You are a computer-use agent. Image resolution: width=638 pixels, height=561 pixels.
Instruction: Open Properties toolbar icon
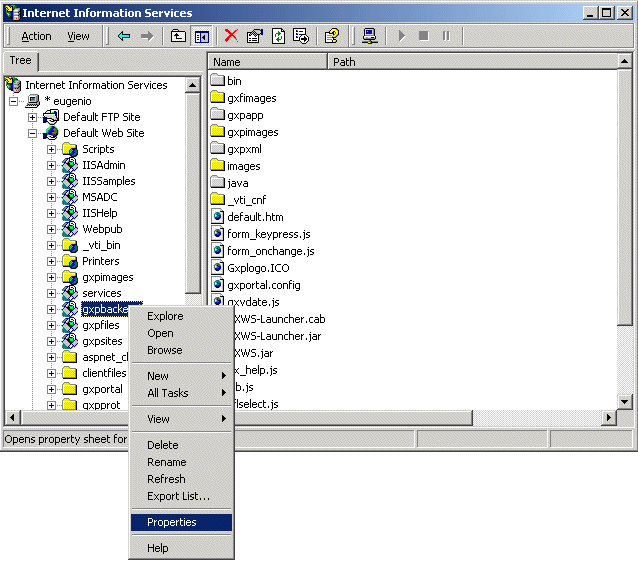[x=255, y=36]
